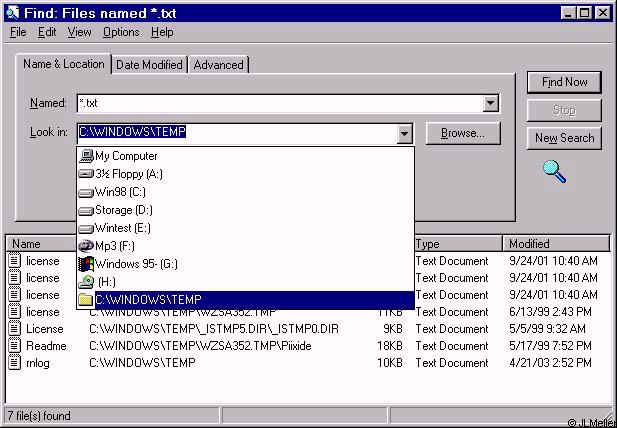617x428 pixels.
Task: Choose C:\WINDOWS\TEMP folder in dropdown list
Action: click(245, 300)
